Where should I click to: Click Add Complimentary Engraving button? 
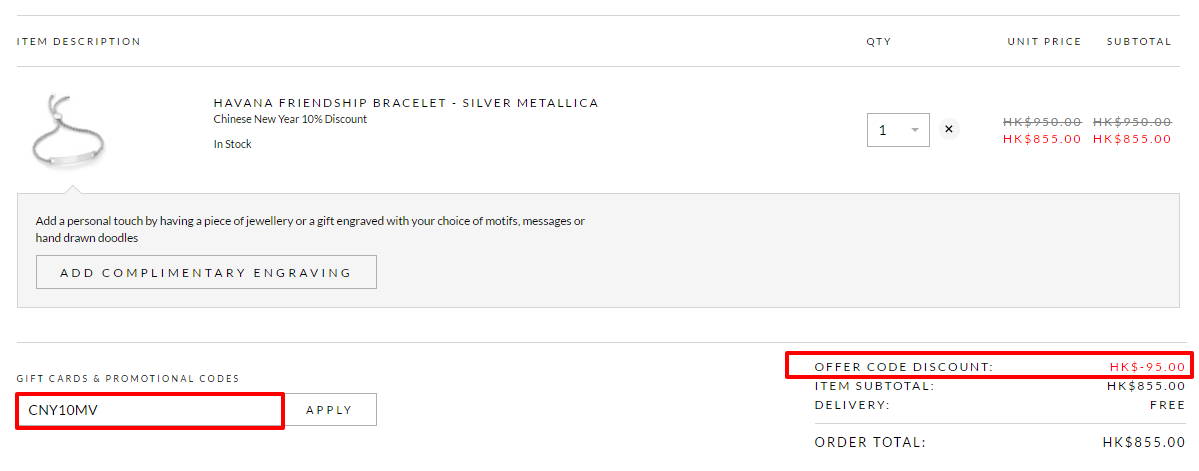click(206, 272)
